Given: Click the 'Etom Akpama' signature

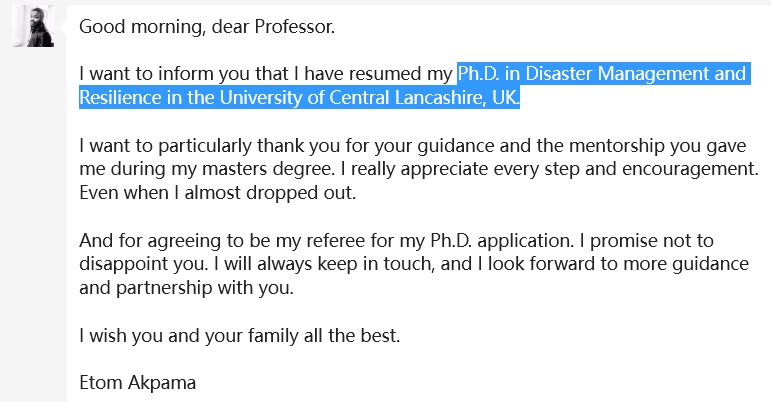Looking at the screenshot, I should click(138, 382).
